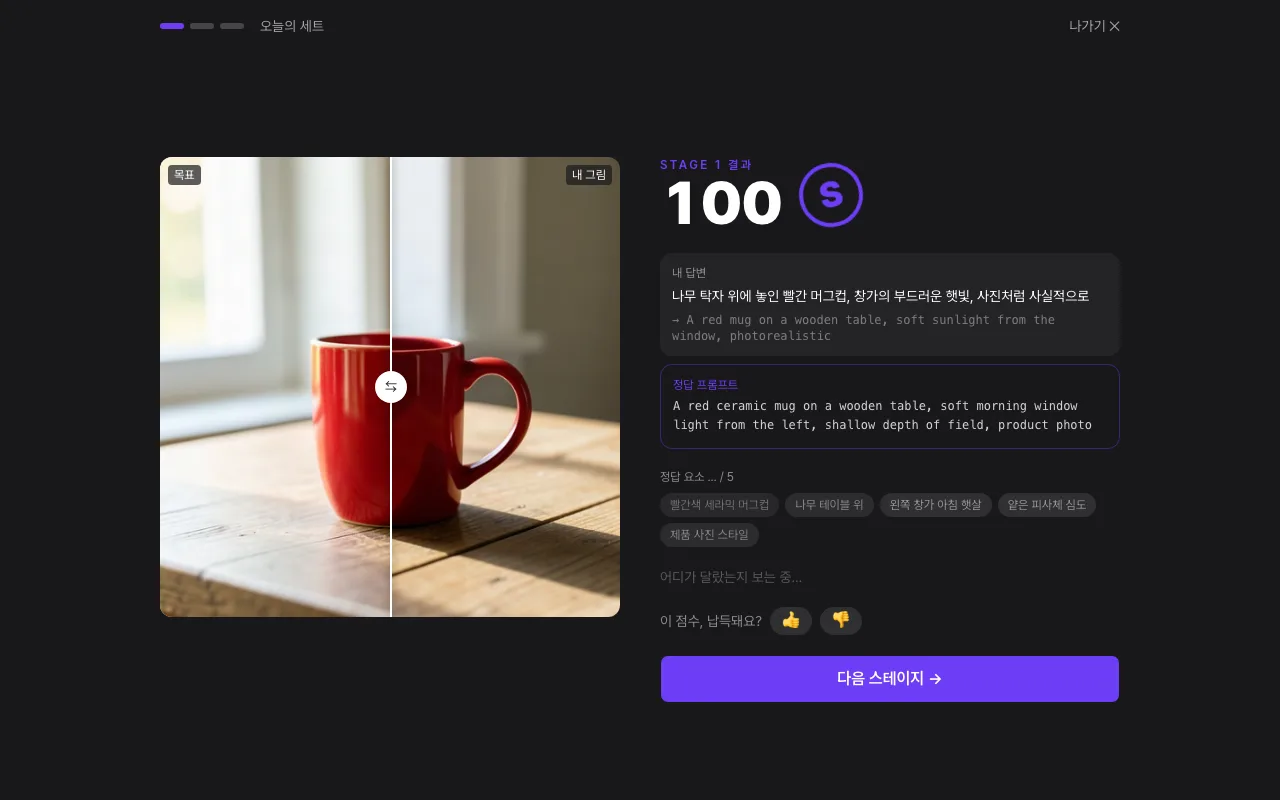Screen dimensions: 1280x800
Task: Click the 왼쪽 창가 아침 햇살 chip
Action: click(x=936, y=505)
